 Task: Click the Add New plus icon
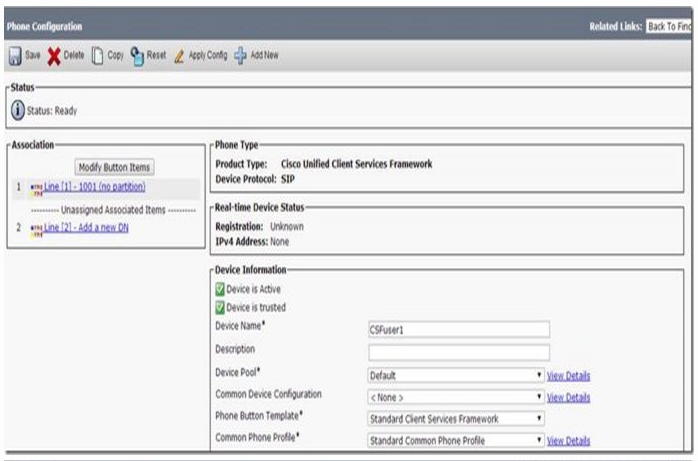[x=240, y=56]
